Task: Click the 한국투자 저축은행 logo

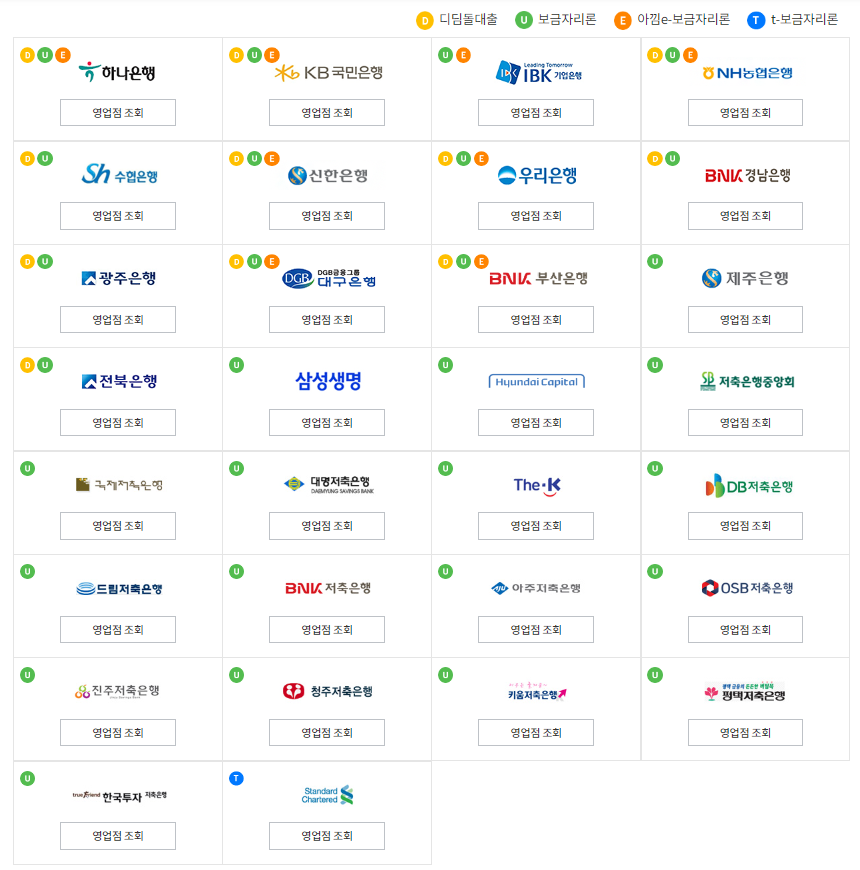Action: click(119, 796)
